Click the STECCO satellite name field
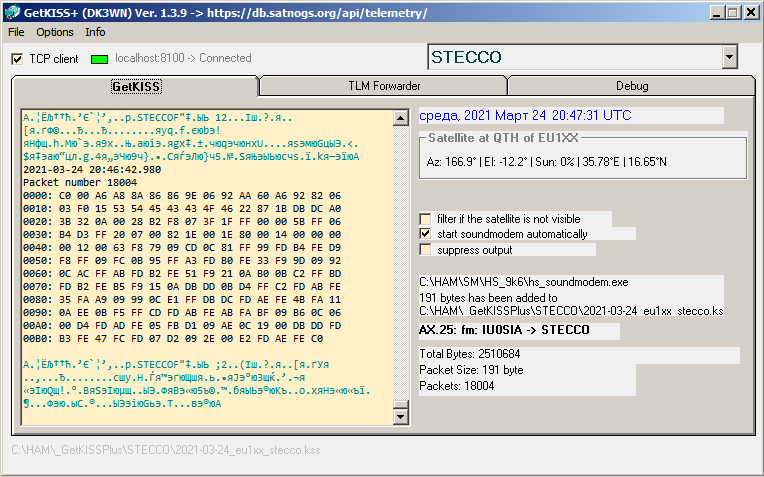The height and width of the screenshot is (477, 764). 575,57
